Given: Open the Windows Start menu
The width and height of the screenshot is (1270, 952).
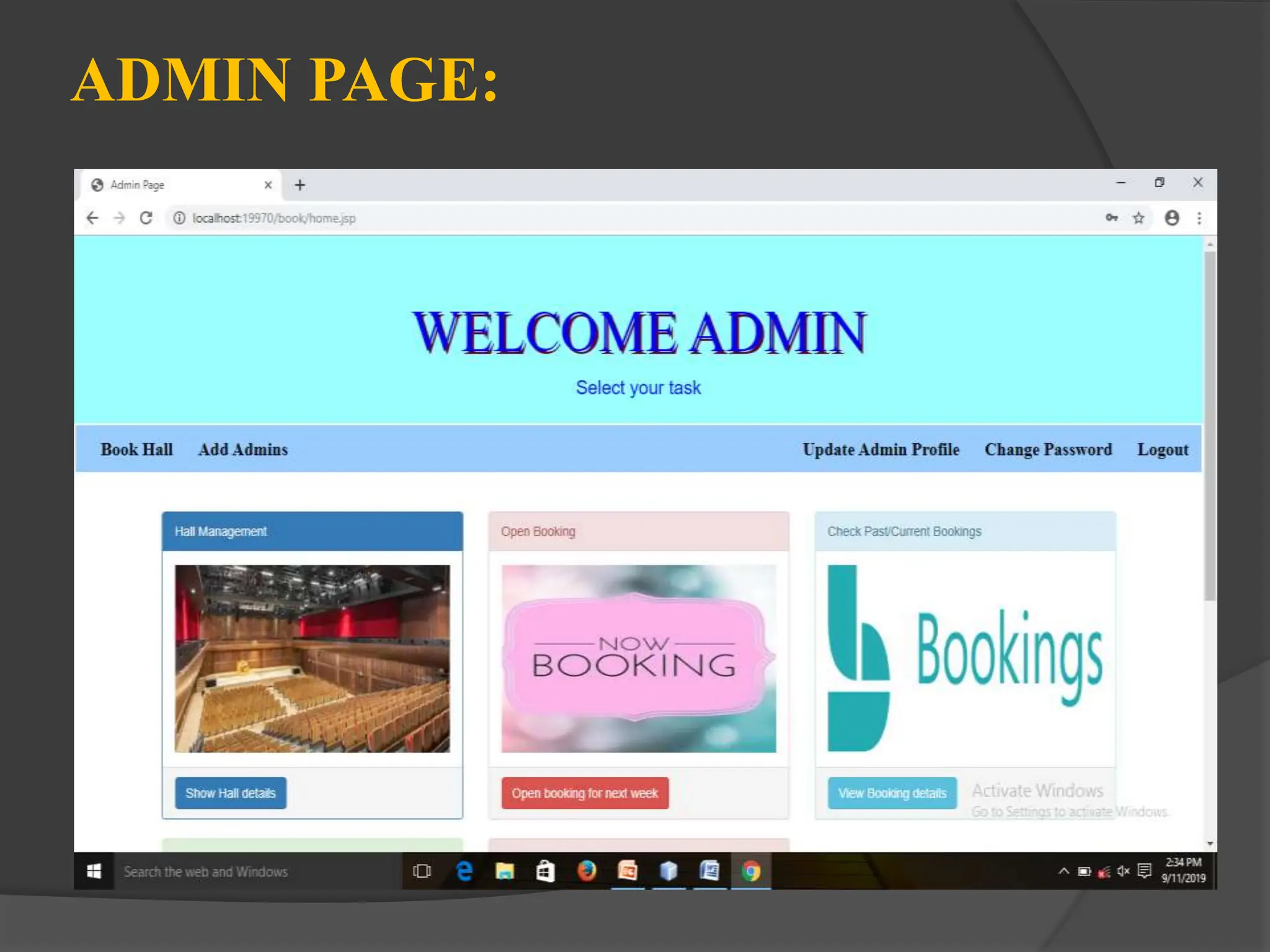Looking at the screenshot, I should [x=94, y=871].
